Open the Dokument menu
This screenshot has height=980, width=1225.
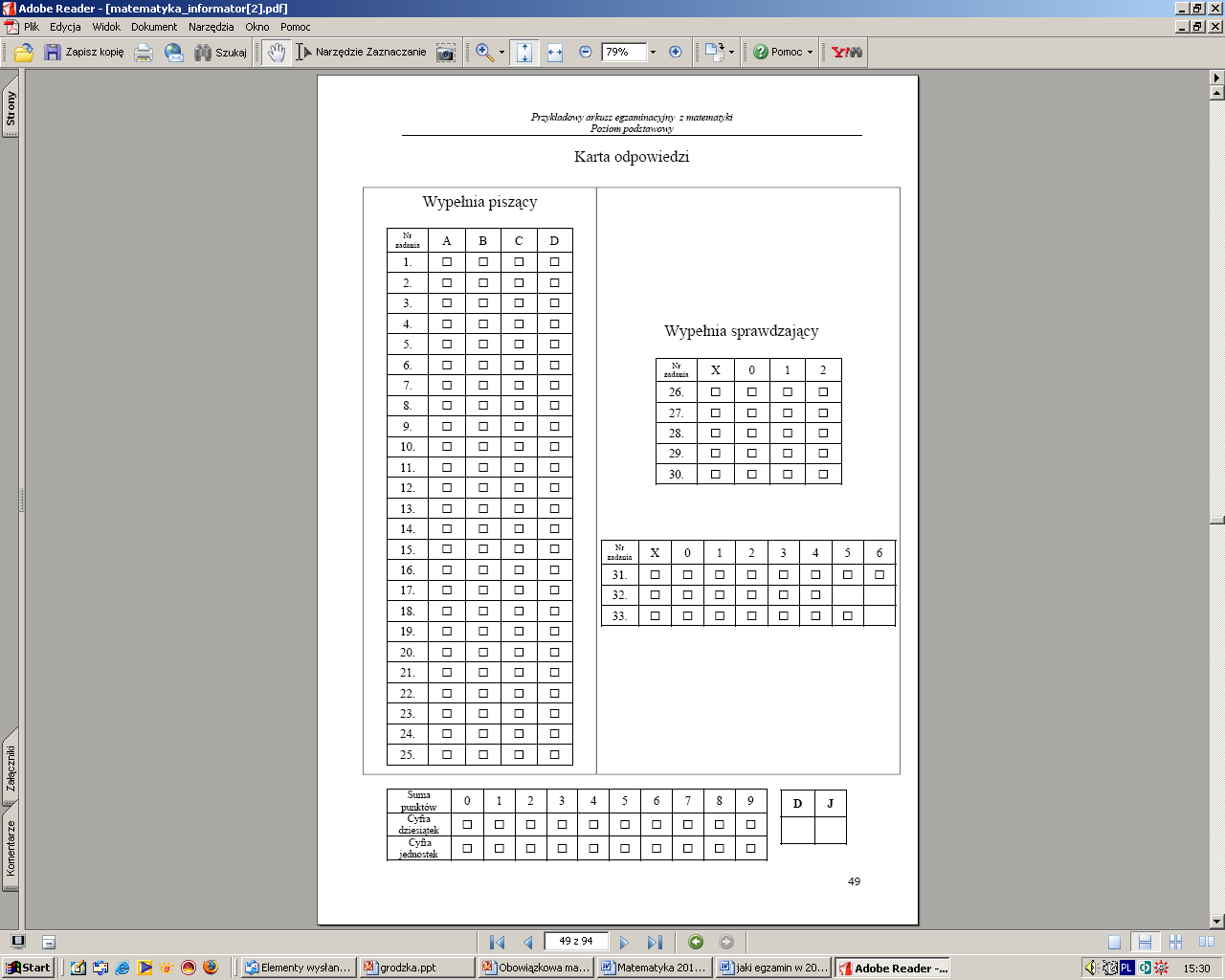(154, 27)
